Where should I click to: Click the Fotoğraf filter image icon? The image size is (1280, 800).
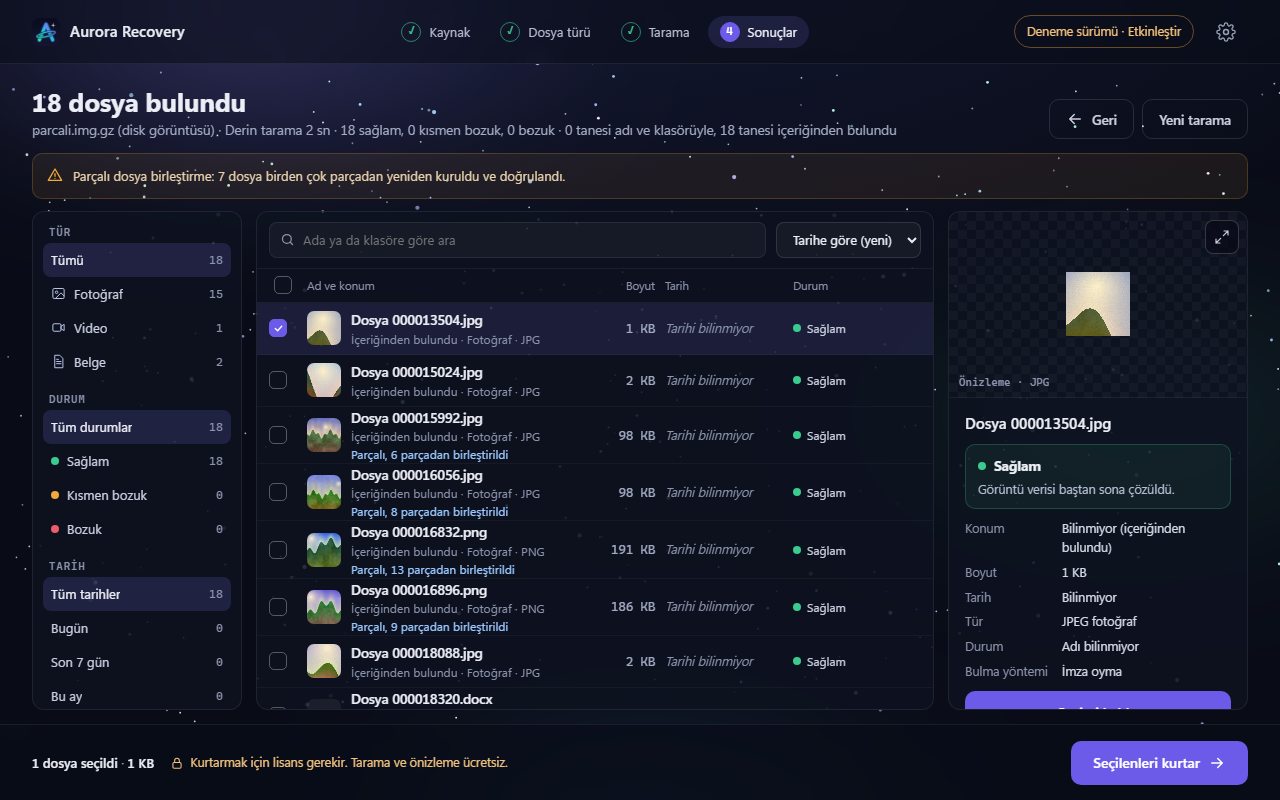coord(58,294)
